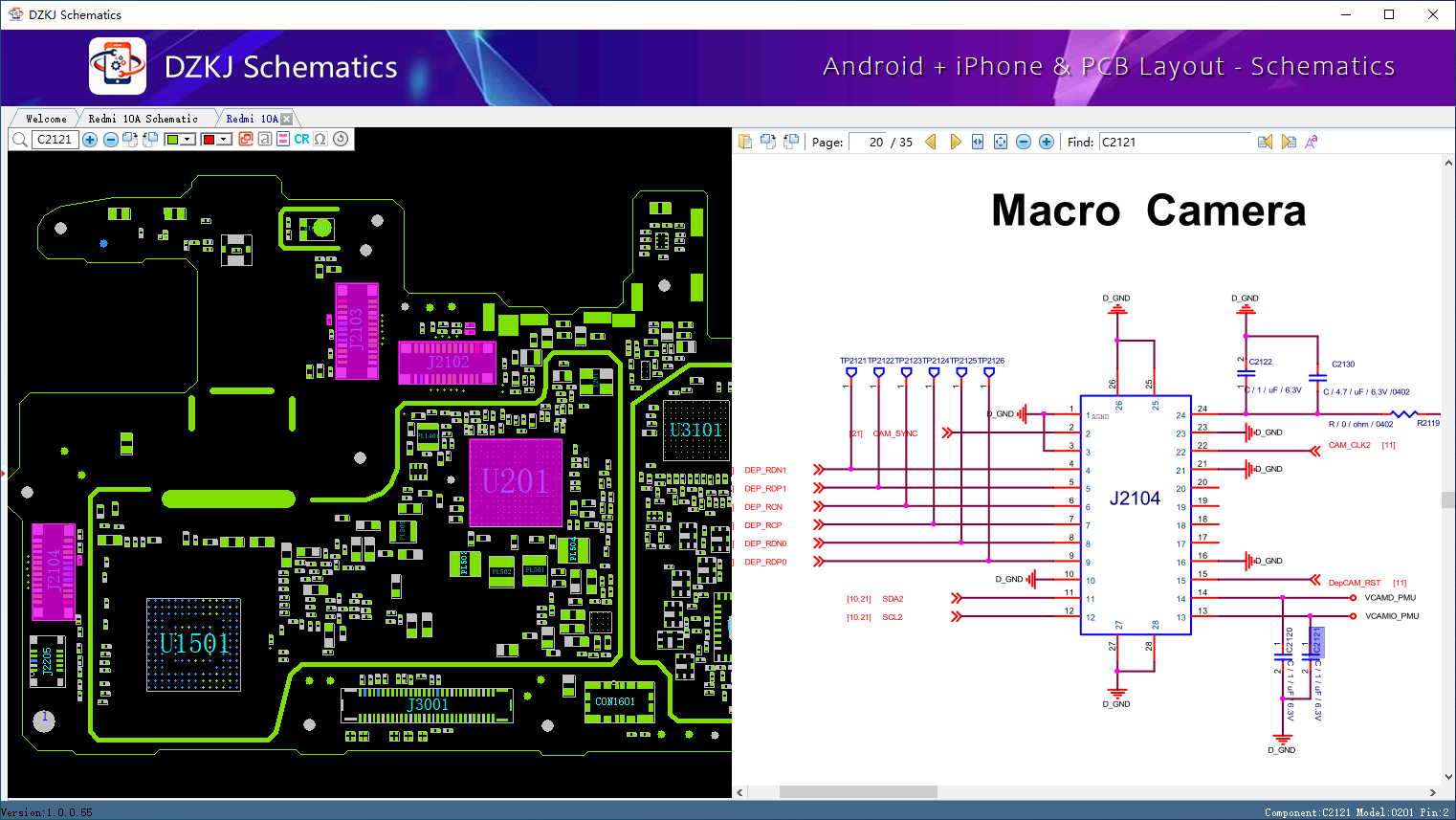Open the green color dropdown
1456x820 pixels.
pos(188,140)
